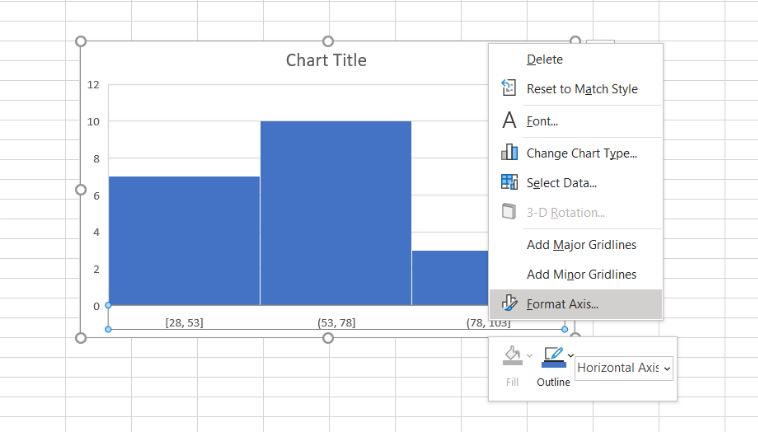Click the Outline pen icon

tap(553, 354)
